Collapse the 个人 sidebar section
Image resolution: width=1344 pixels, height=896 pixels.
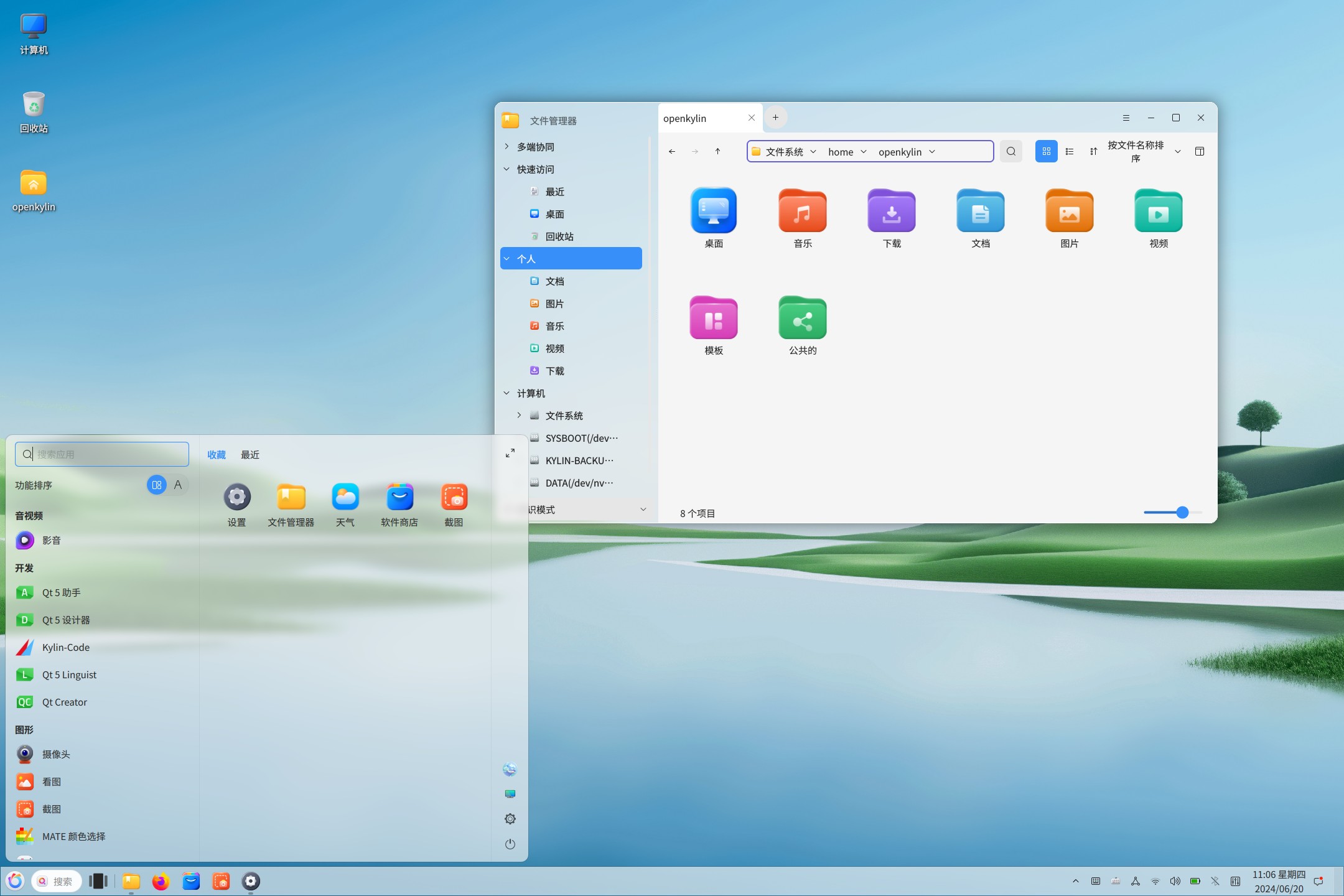[506, 258]
